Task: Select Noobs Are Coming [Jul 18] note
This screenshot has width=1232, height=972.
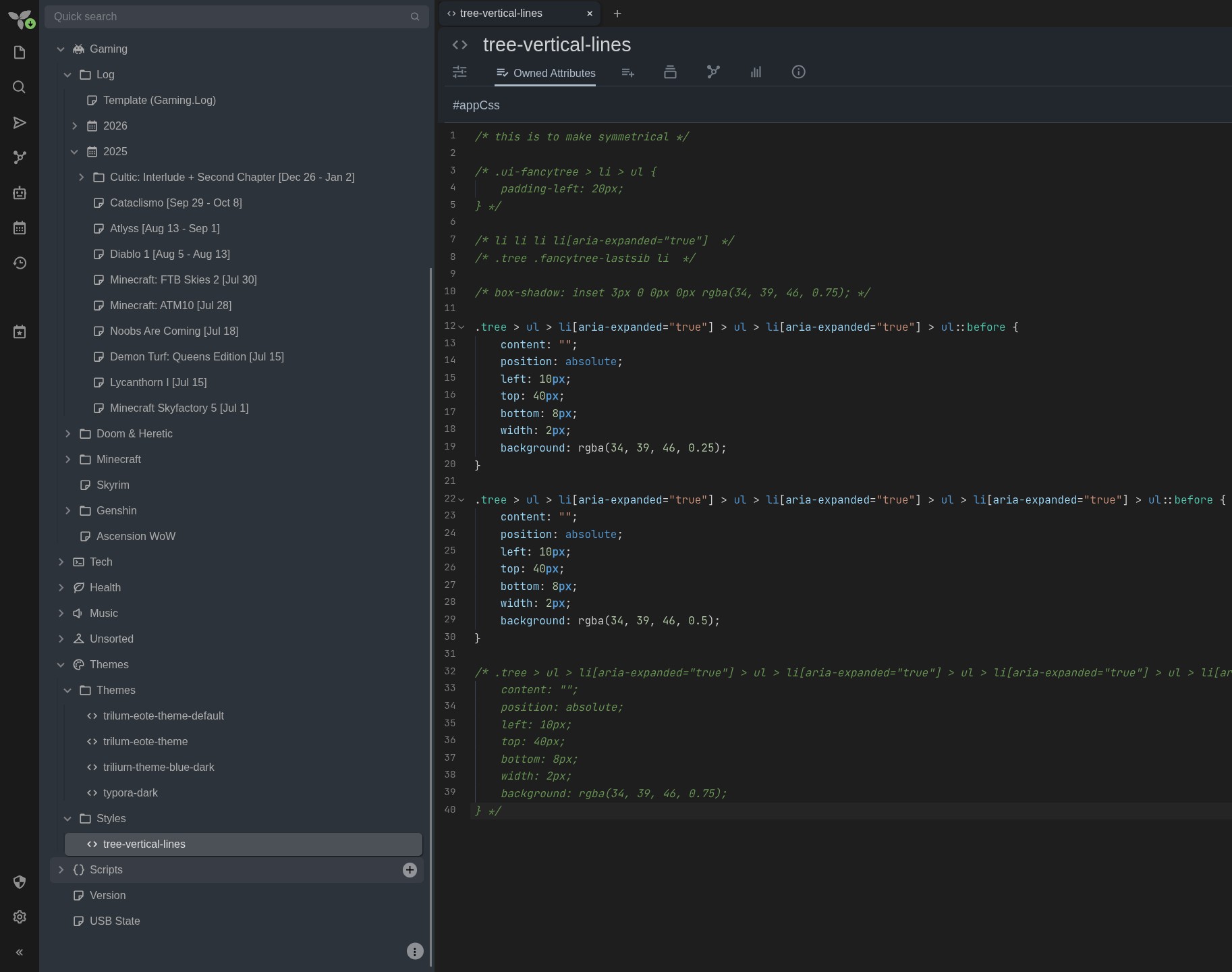Action: click(x=173, y=331)
